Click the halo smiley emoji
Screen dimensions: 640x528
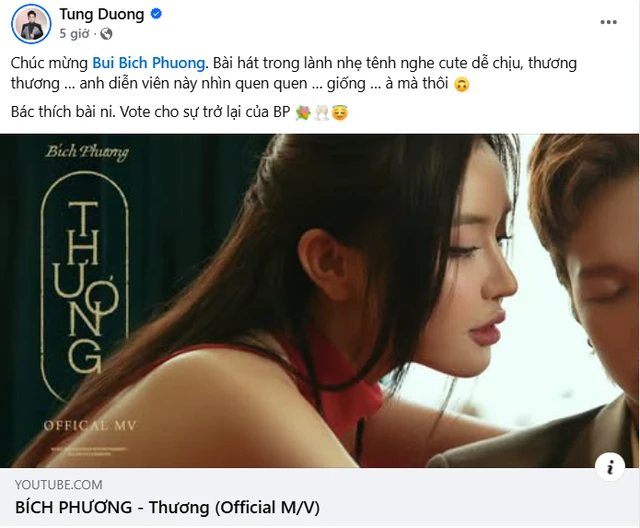[340, 112]
